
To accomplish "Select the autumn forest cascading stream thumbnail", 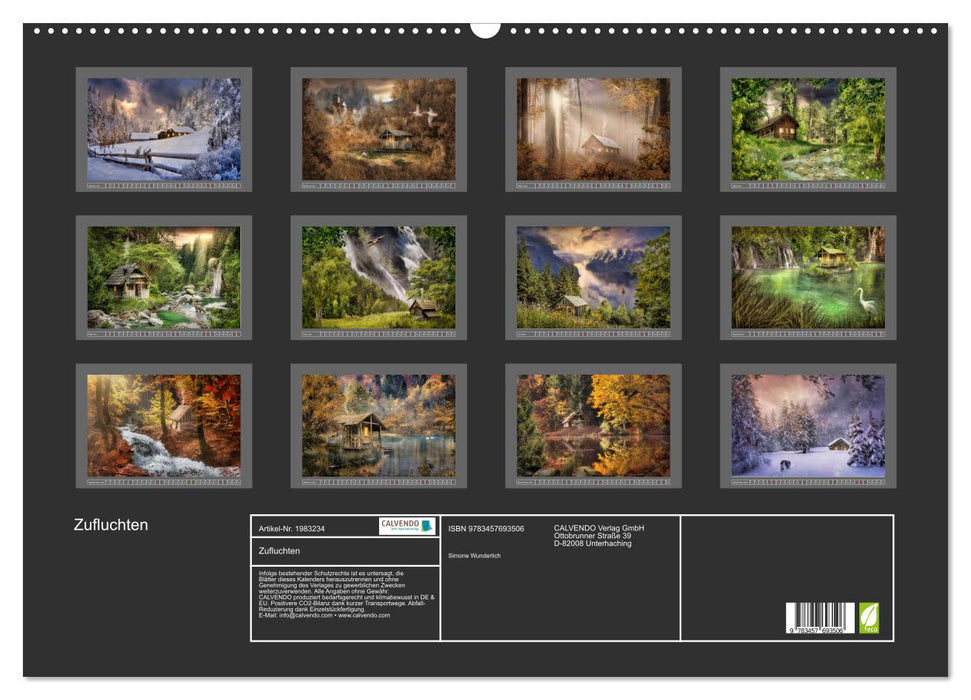I will pos(164,425).
